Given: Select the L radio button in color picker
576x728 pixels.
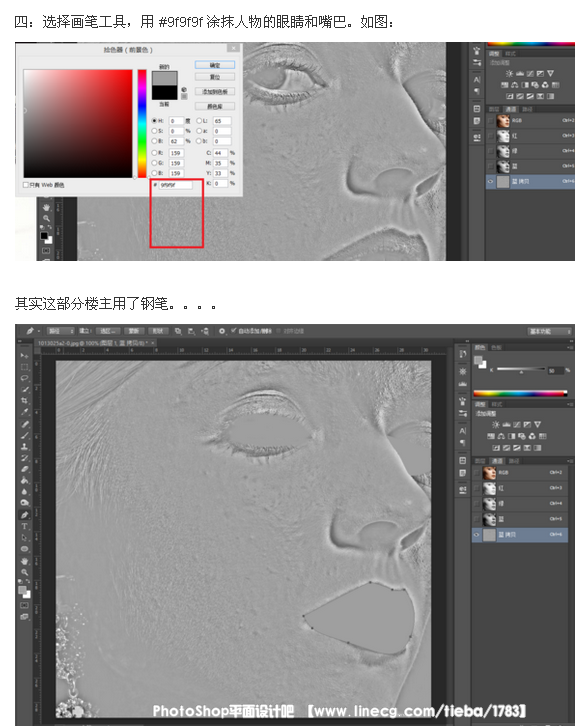Looking at the screenshot, I should (199, 121).
